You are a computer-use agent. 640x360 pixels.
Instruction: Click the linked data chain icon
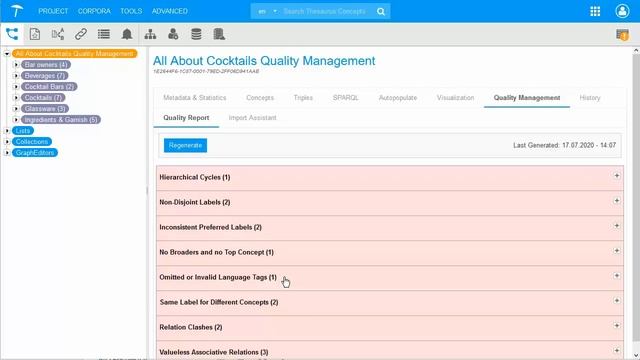81,34
